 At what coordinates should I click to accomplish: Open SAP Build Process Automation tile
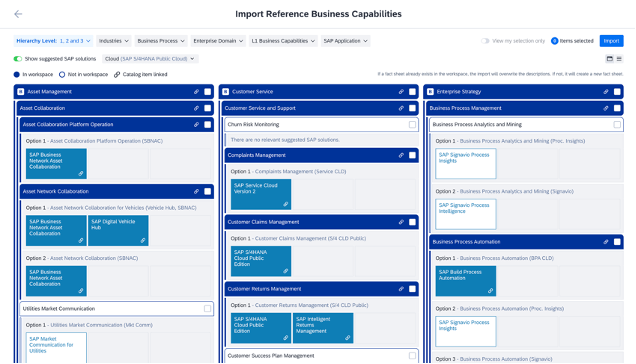coord(466,281)
